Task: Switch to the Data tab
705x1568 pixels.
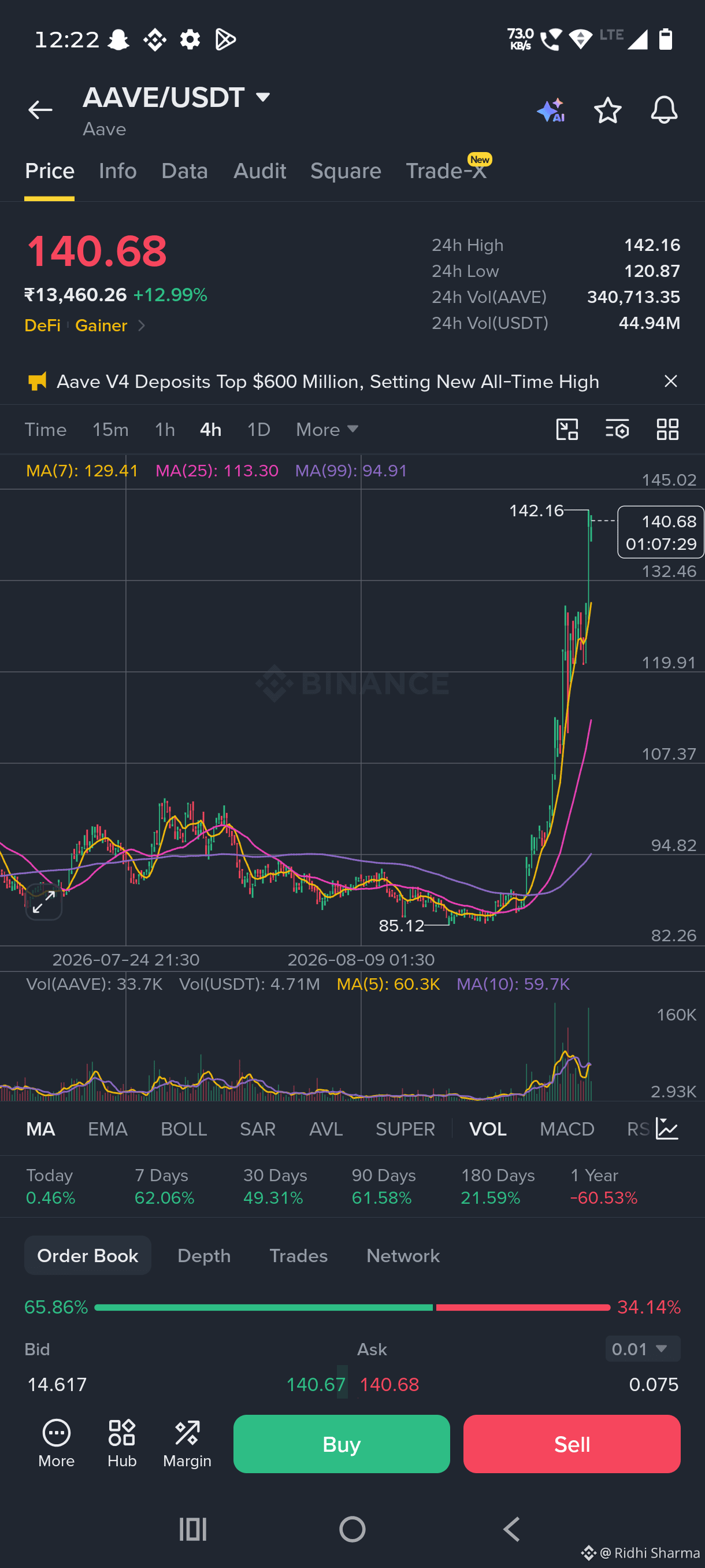Action: (184, 171)
